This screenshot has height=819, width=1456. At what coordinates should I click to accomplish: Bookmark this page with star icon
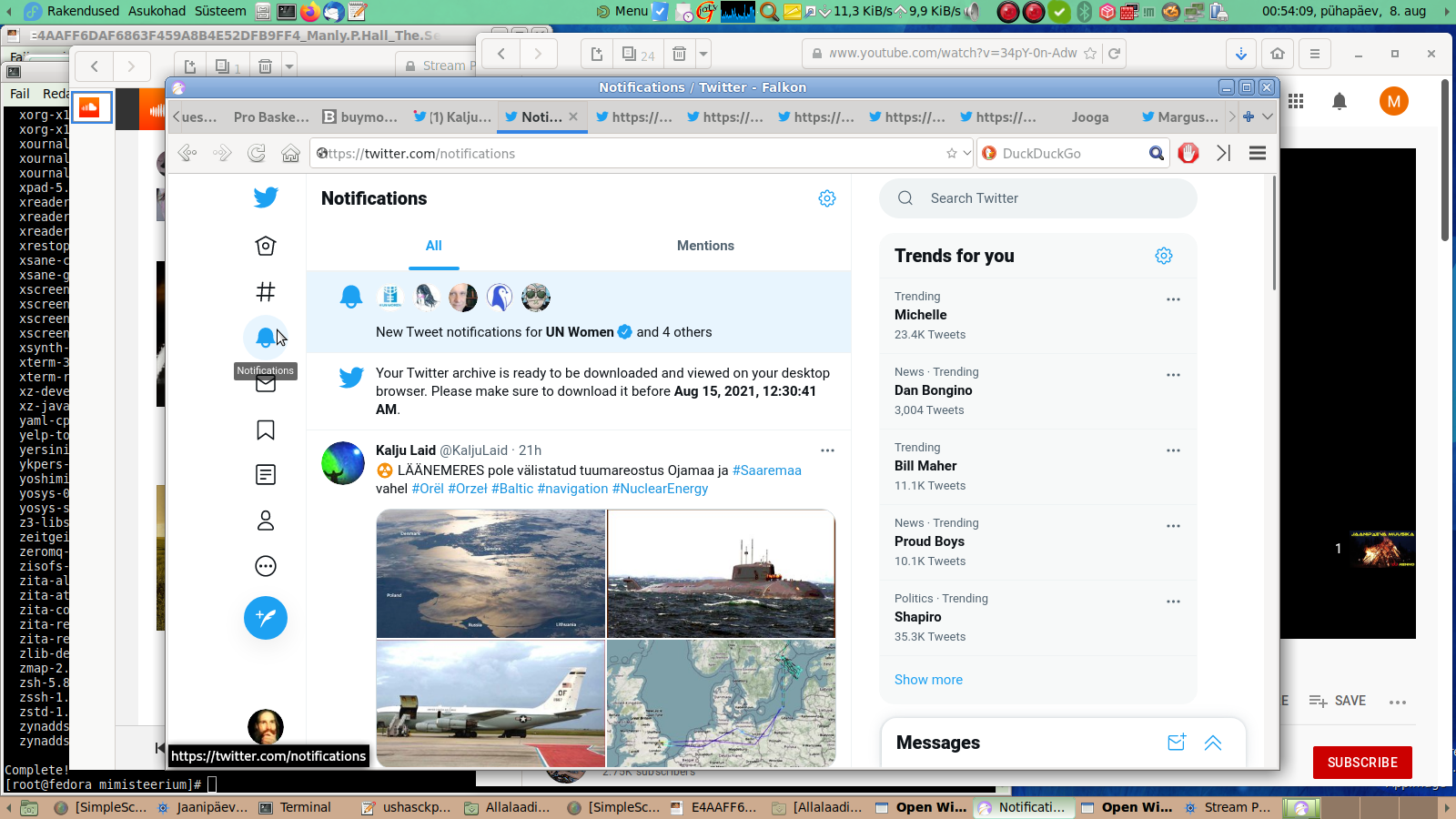[952, 153]
